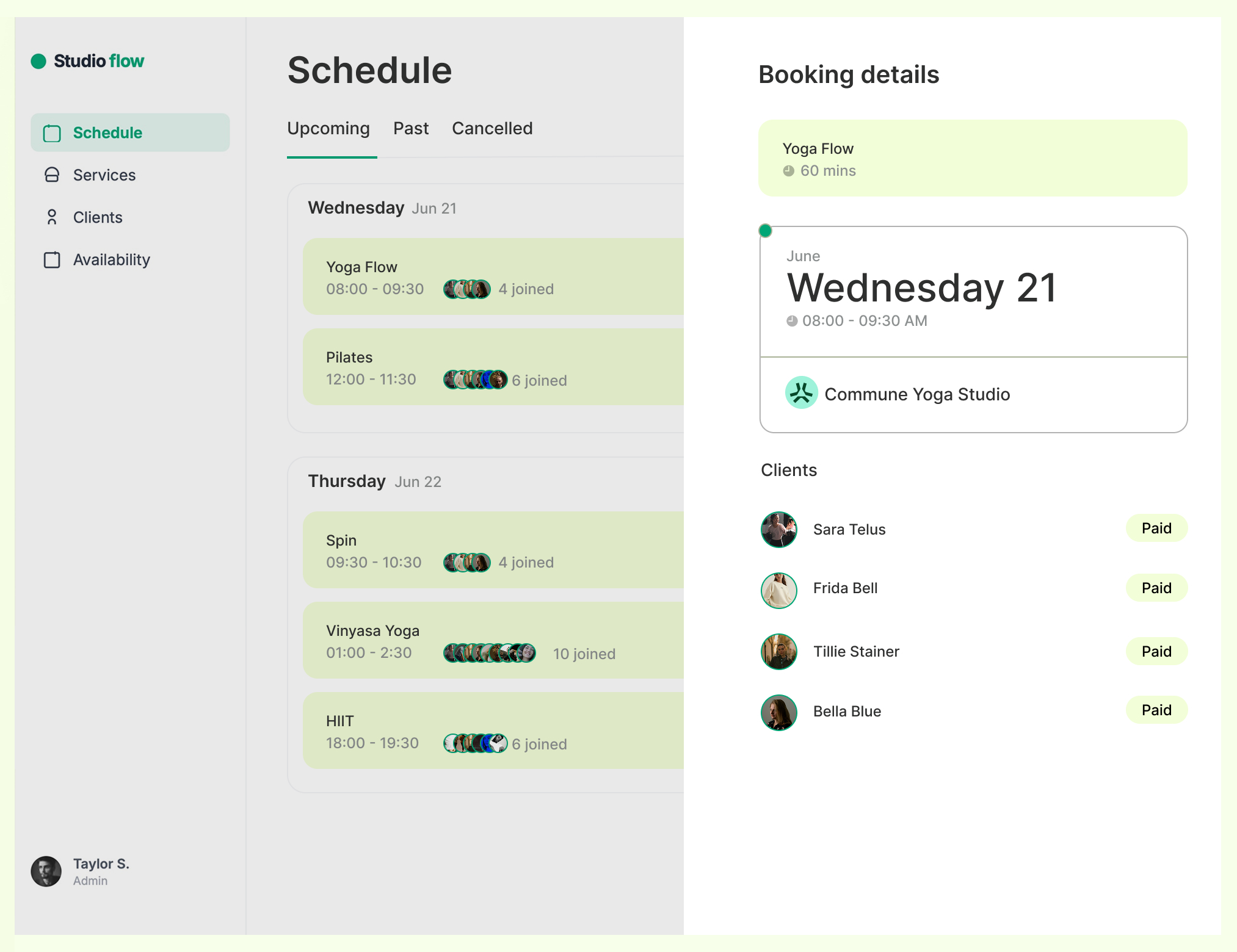Click Tillie Stainer's avatar photo
The image size is (1237, 952).
[778, 651]
